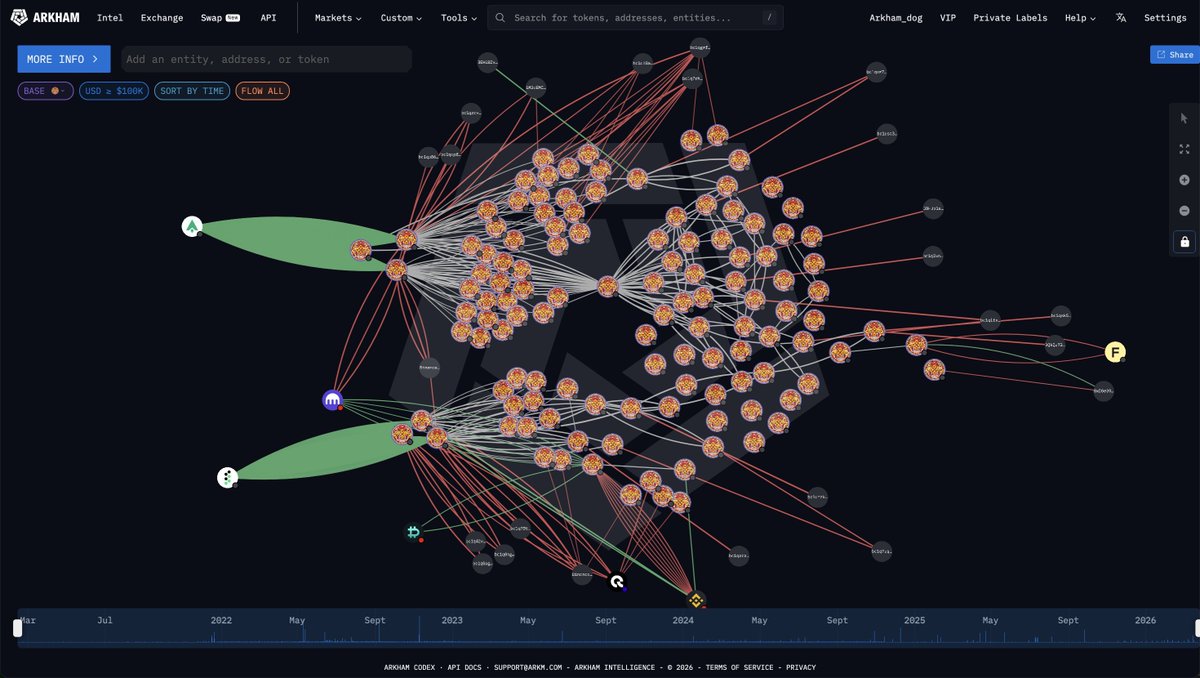Image resolution: width=1200 pixels, height=678 pixels.
Task: Zoom in with the plus icon
Action: (x=1184, y=180)
